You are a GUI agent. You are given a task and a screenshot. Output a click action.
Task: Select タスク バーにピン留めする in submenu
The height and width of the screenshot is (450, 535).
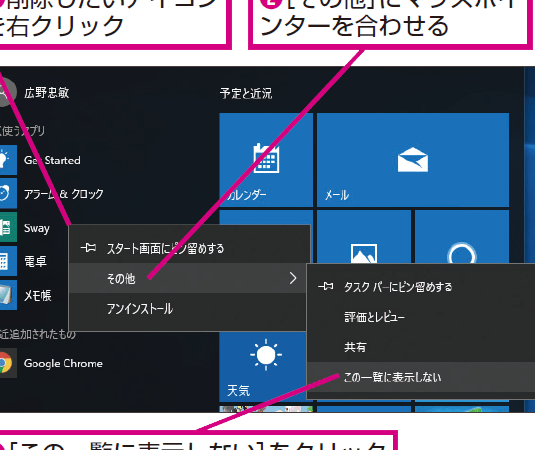(x=421, y=287)
